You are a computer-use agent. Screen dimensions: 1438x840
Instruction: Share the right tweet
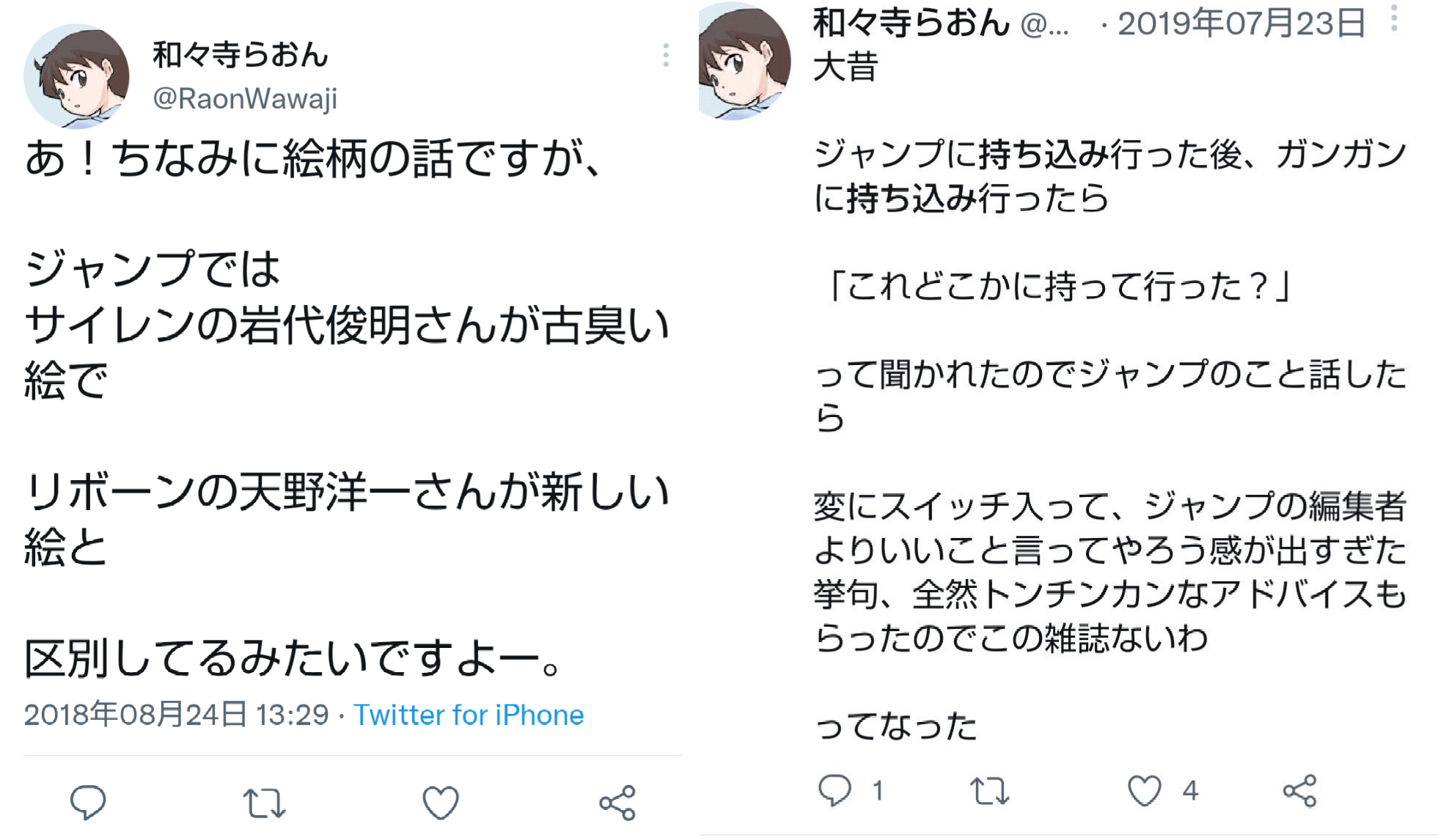[x=1300, y=791]
